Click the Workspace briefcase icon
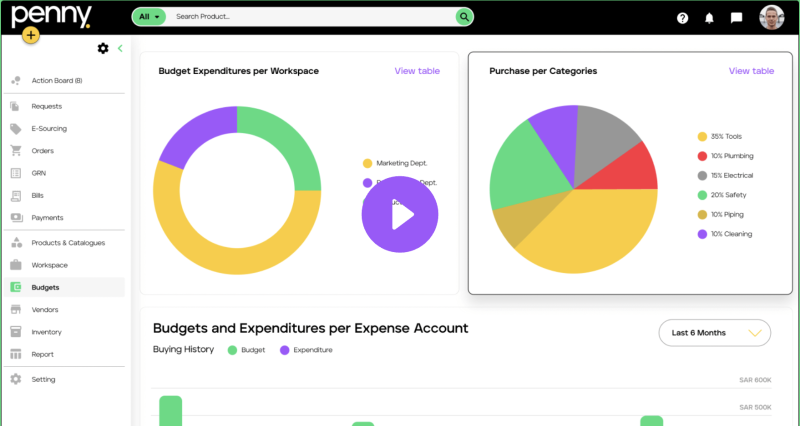800x426 pixels. coord(16,265)
